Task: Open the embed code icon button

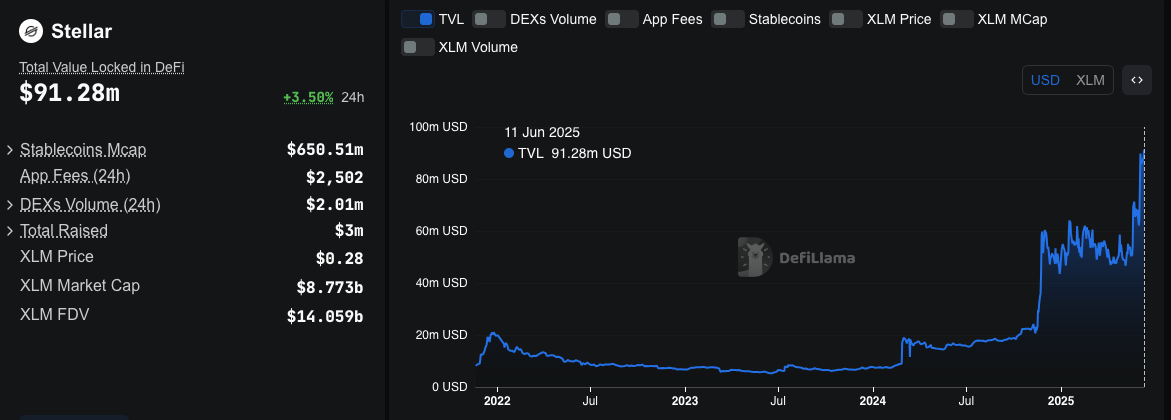Action: [x=1136, y=80]
